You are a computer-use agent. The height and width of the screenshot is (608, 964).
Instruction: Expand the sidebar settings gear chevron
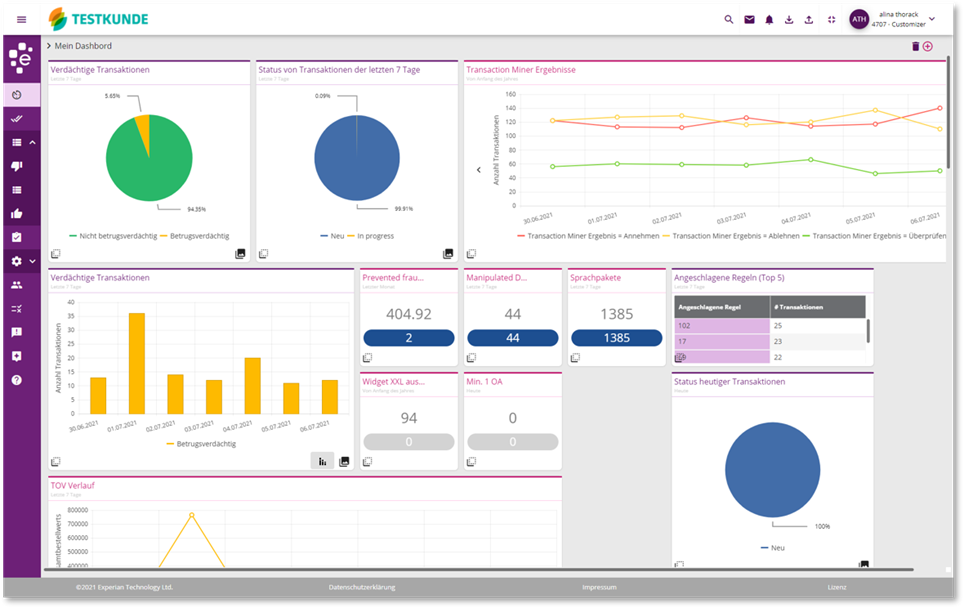pyautogui.click(x=33, y=261)
